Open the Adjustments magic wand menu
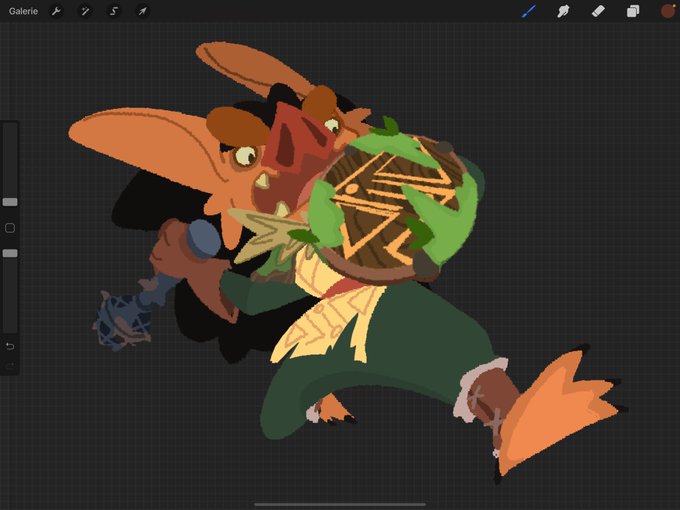Viewport: 680px width, 510px height. tap(85, 11)
